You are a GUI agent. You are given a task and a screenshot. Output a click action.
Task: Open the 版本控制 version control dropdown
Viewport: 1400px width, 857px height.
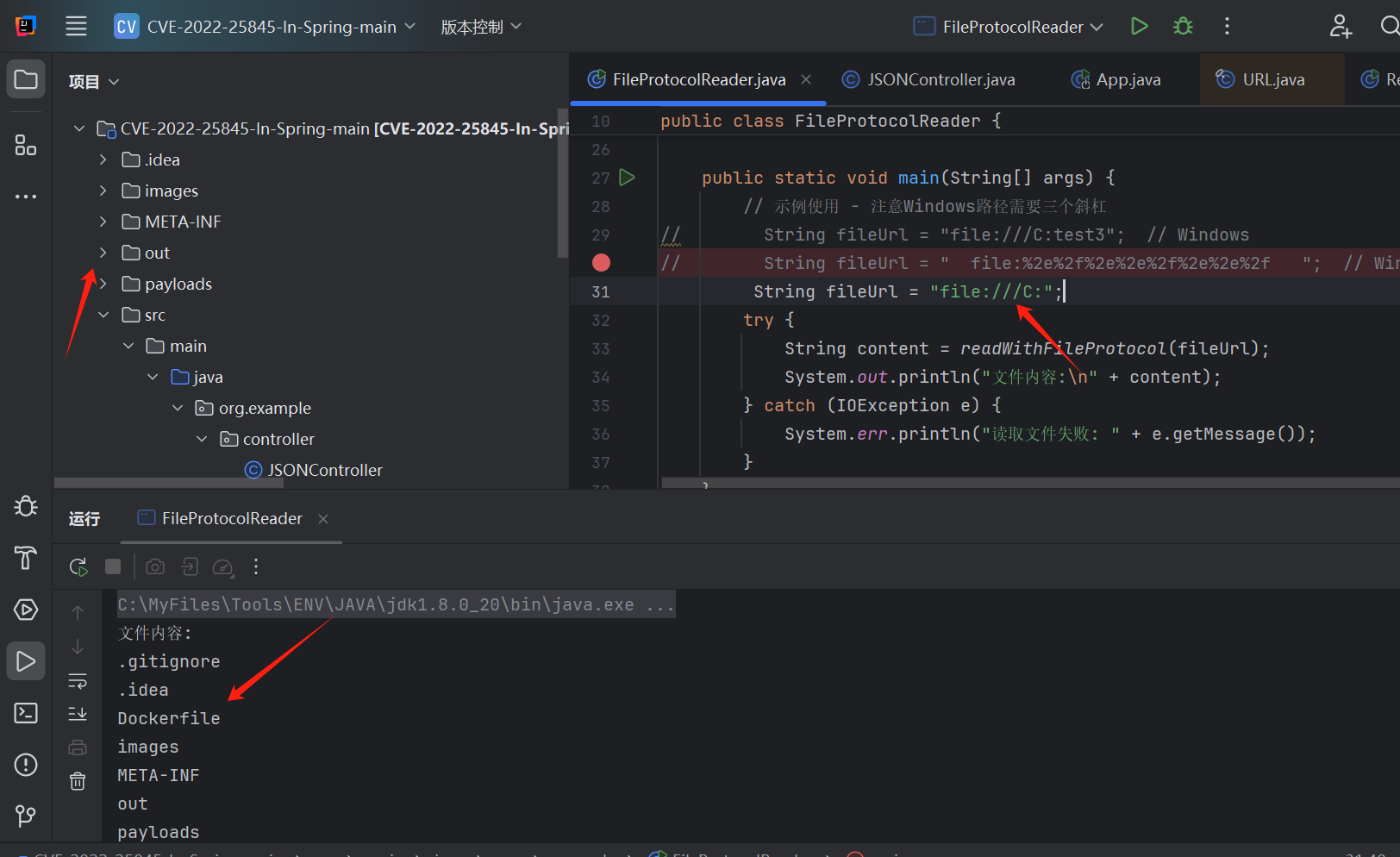(481, 27)
